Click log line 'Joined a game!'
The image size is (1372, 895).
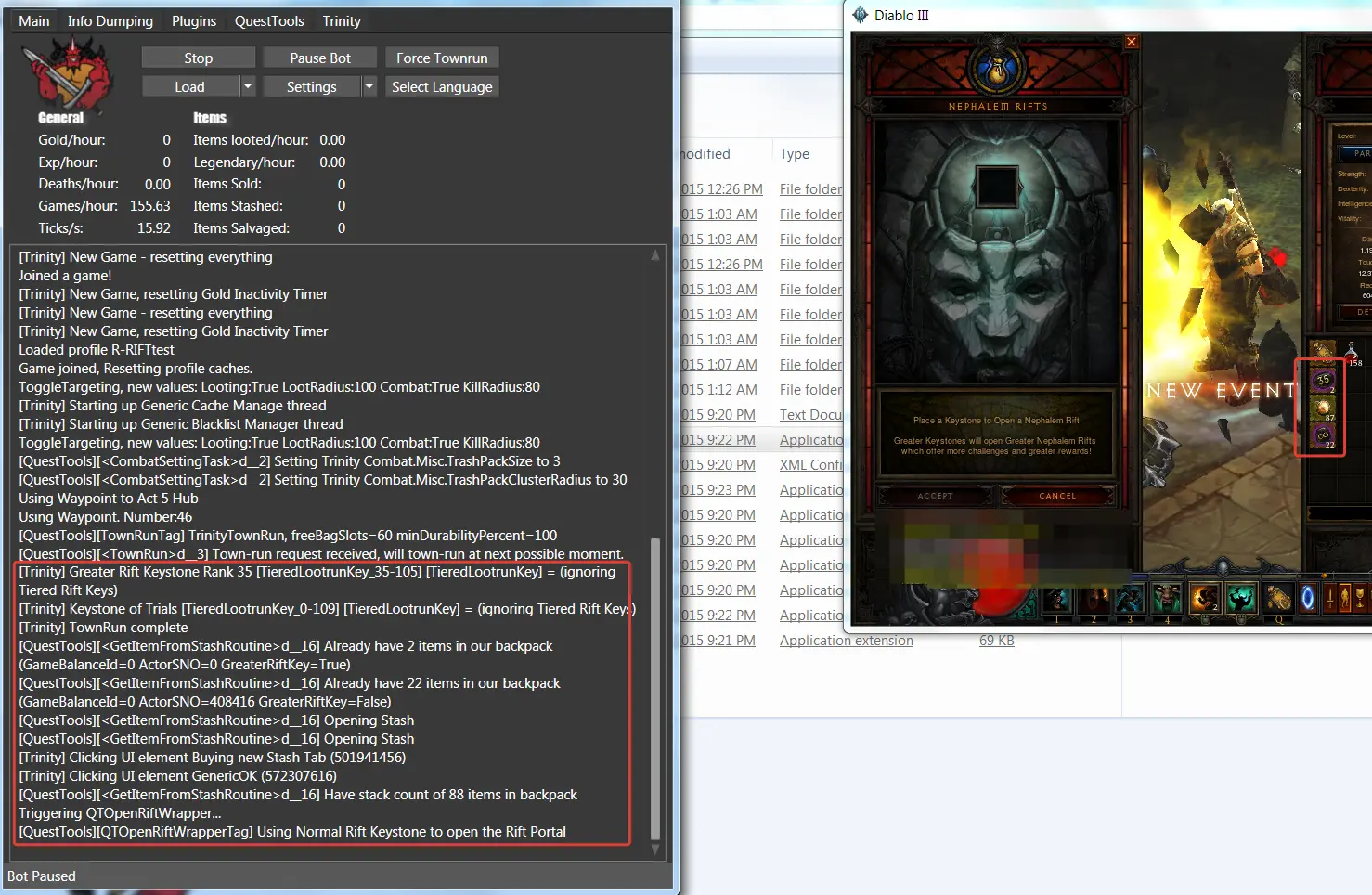click(x=65, y=276)
